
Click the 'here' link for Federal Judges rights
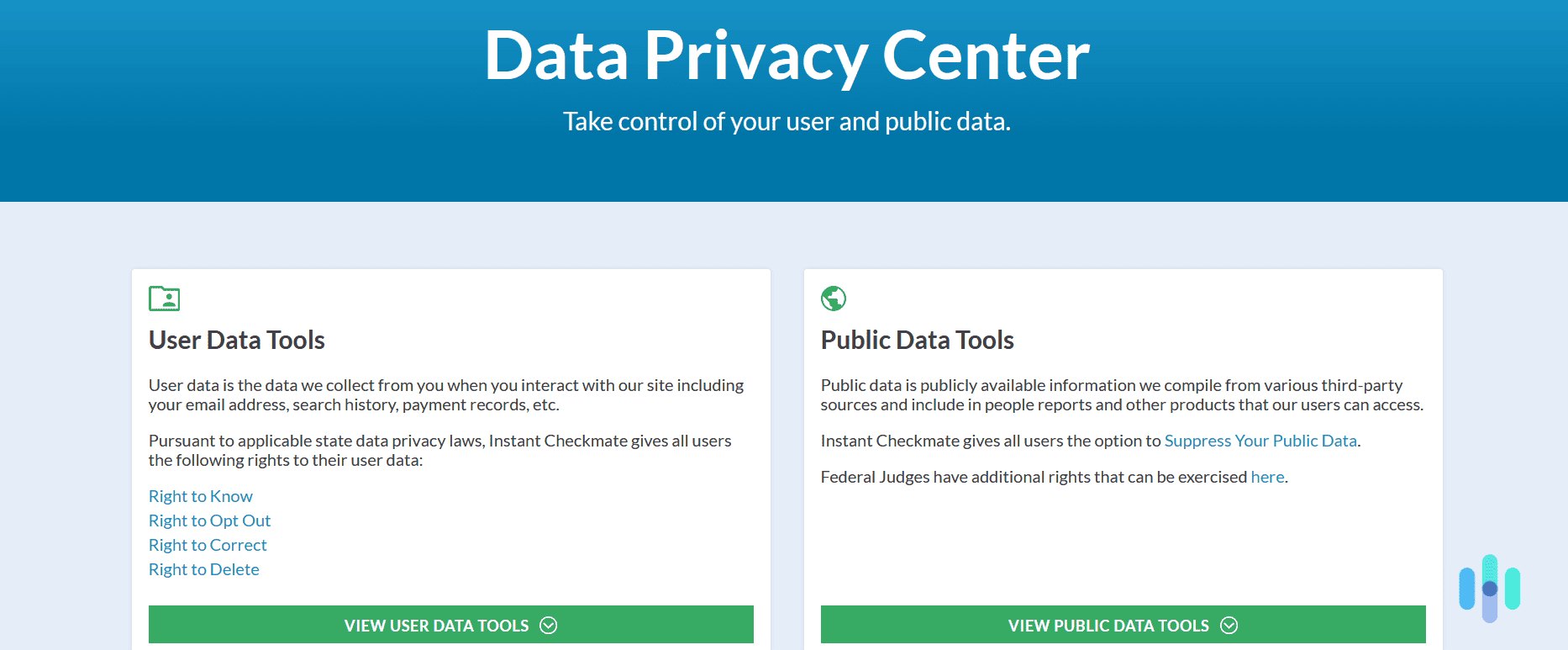click(1267, 477)
